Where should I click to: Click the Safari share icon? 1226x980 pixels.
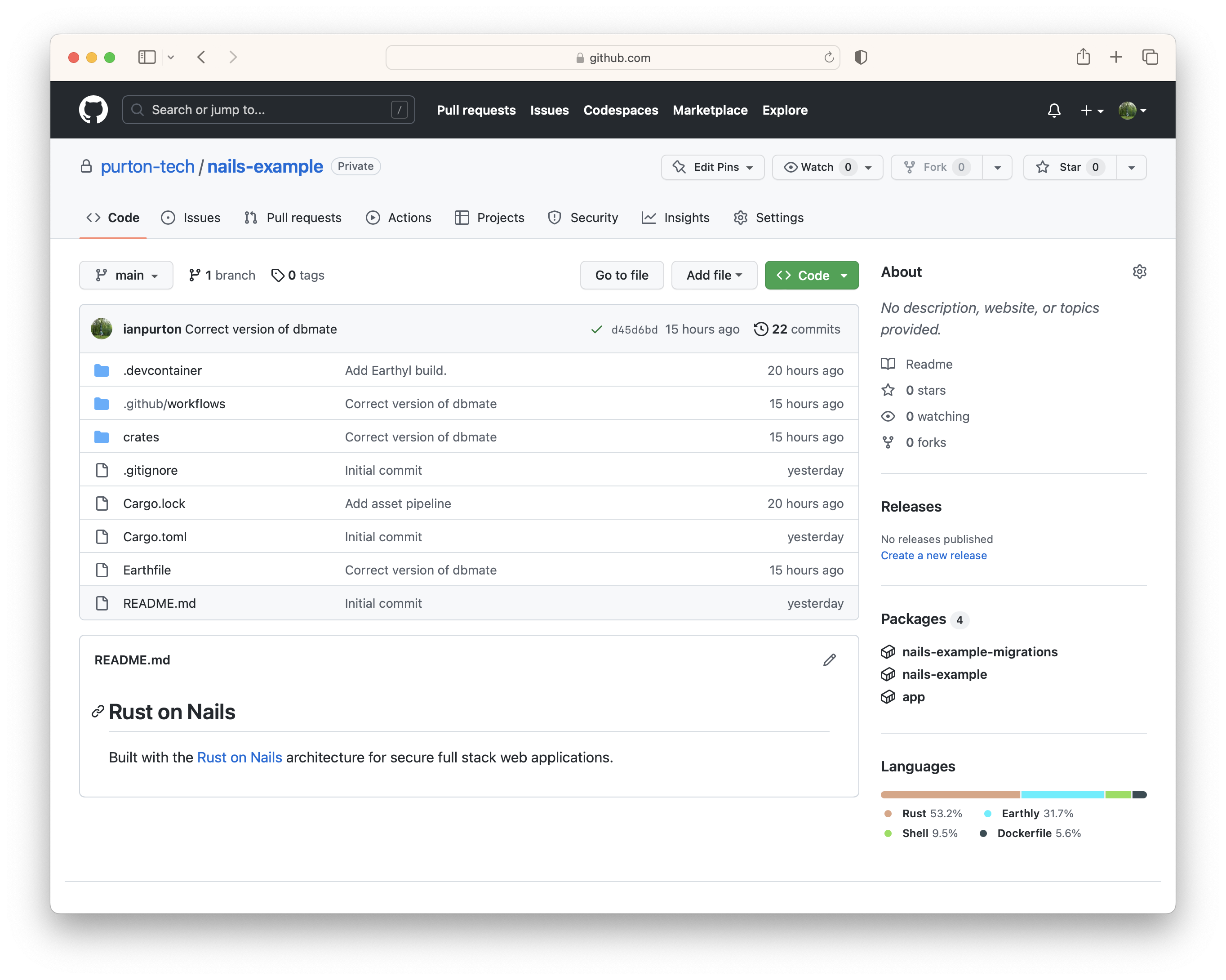point(1083,56)
